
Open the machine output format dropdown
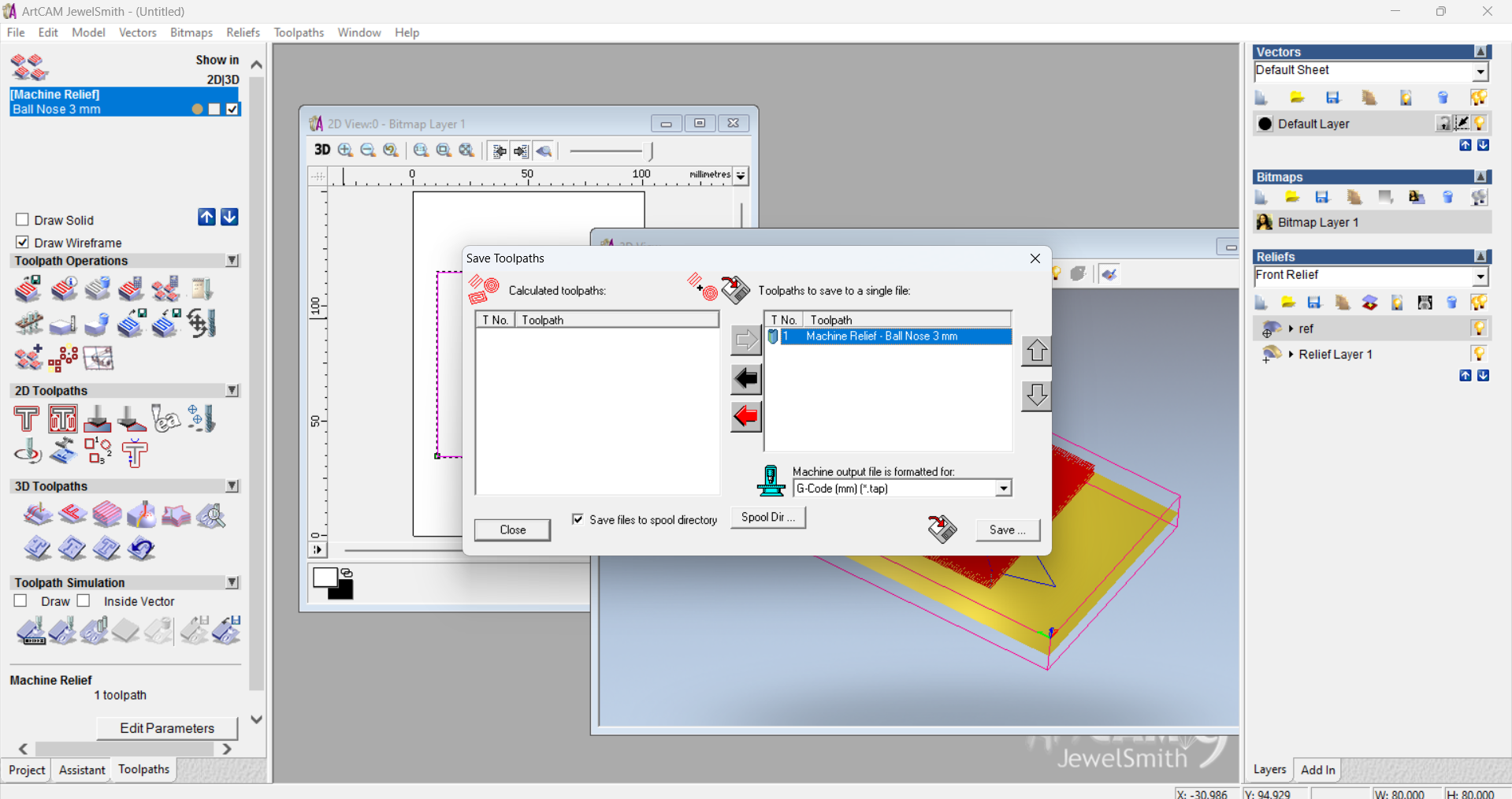pos(1003,489)
